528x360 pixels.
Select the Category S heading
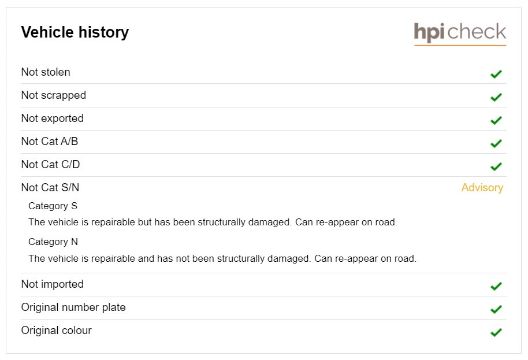pos(53,206)
